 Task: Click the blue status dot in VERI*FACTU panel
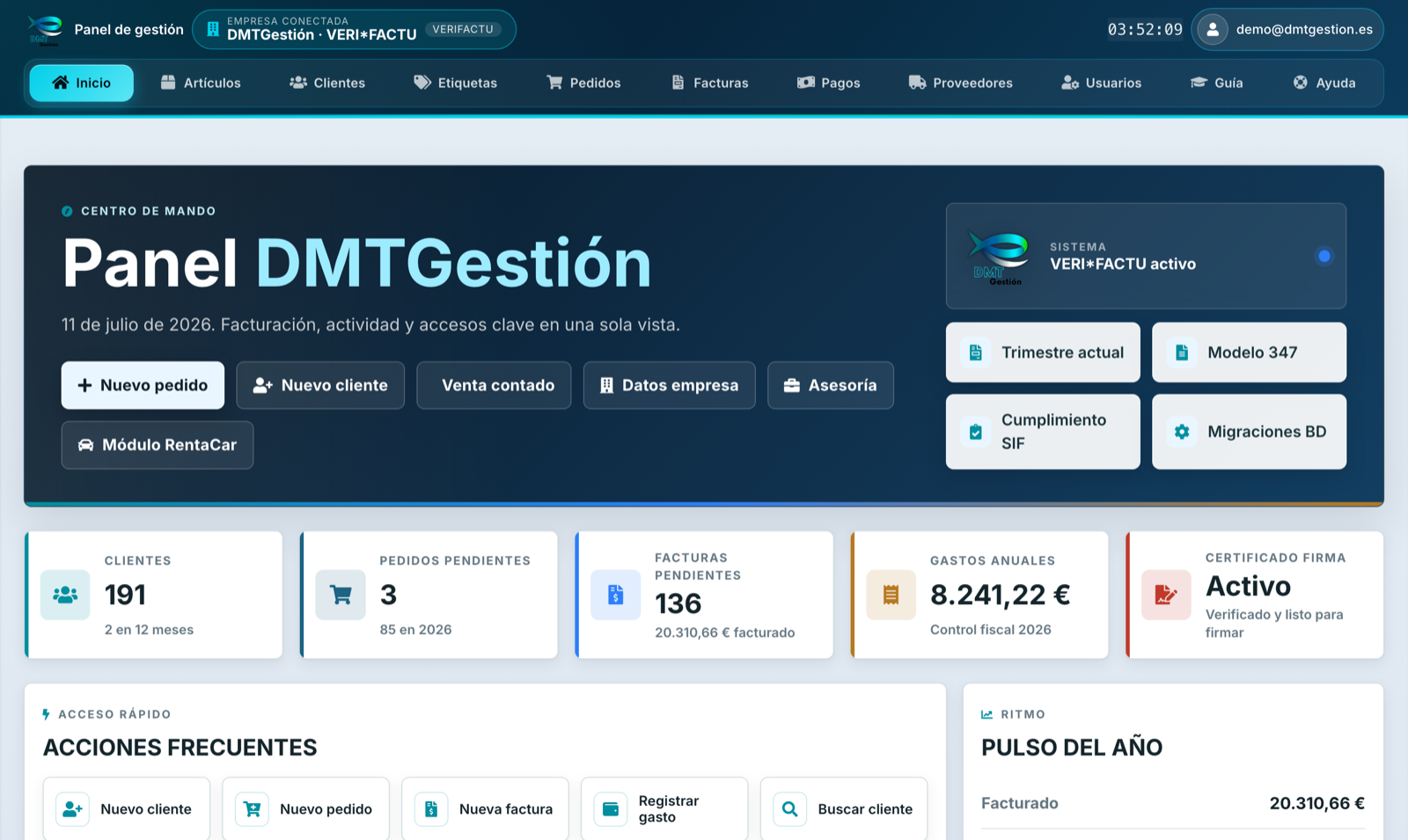1324,256
